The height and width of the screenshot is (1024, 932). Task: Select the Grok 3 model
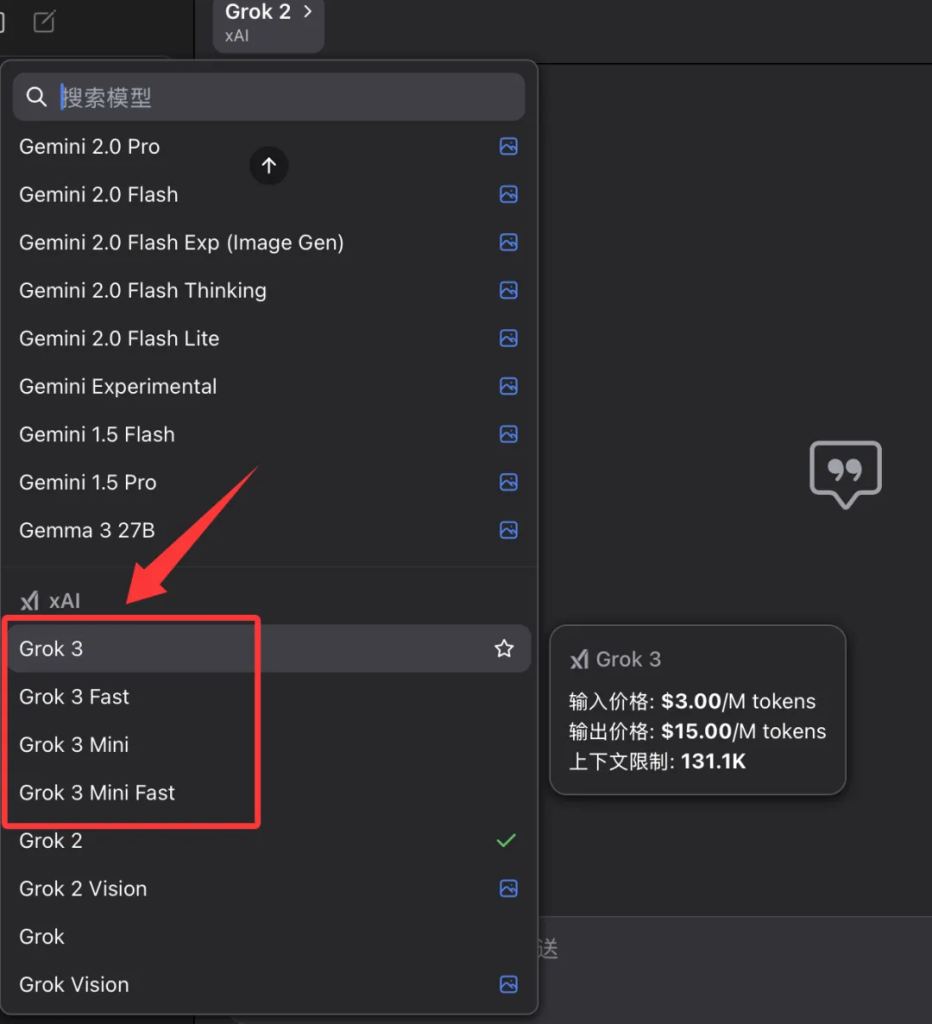click(268, 648)
